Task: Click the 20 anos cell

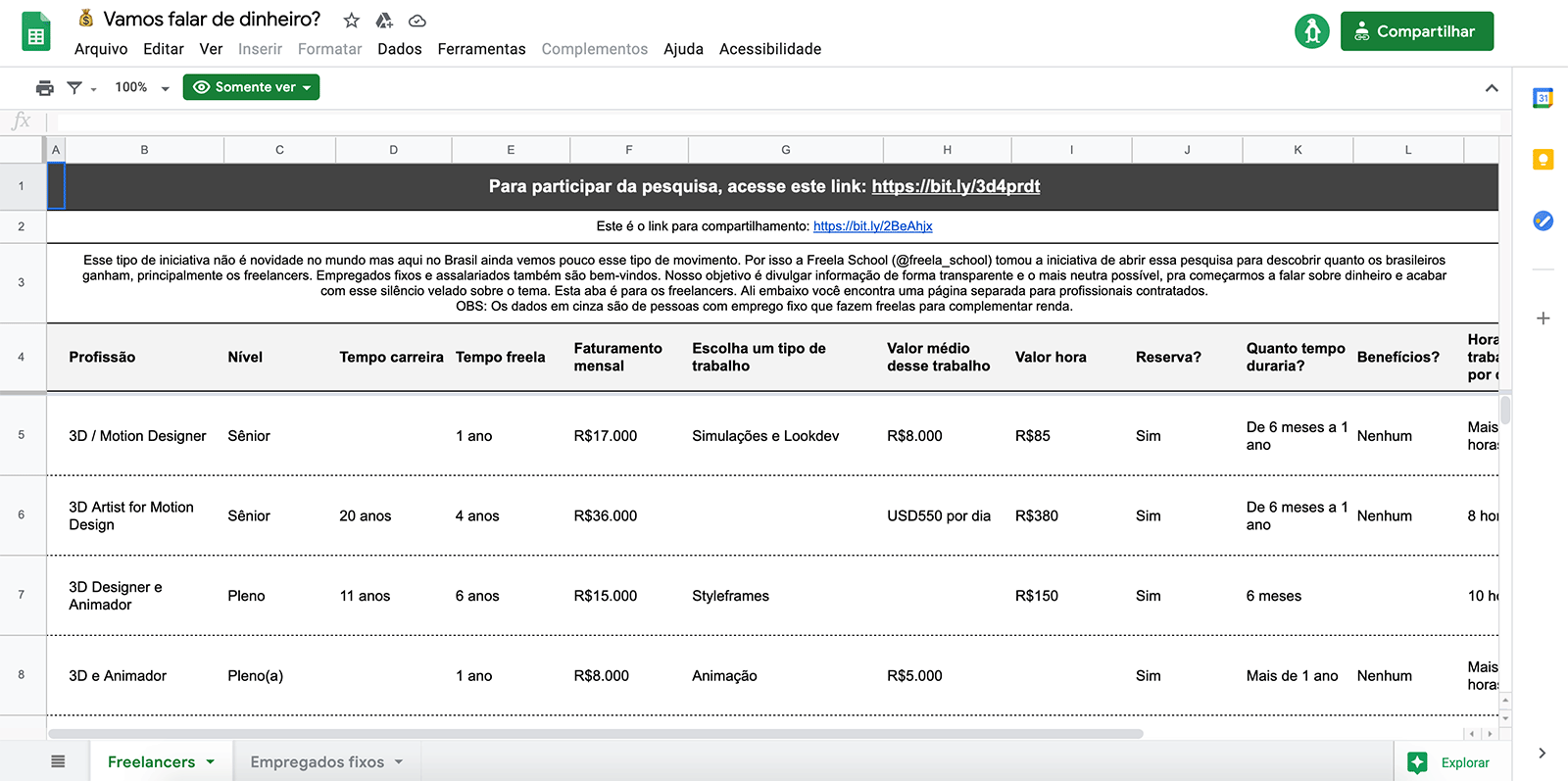Action: coord(393,516)
